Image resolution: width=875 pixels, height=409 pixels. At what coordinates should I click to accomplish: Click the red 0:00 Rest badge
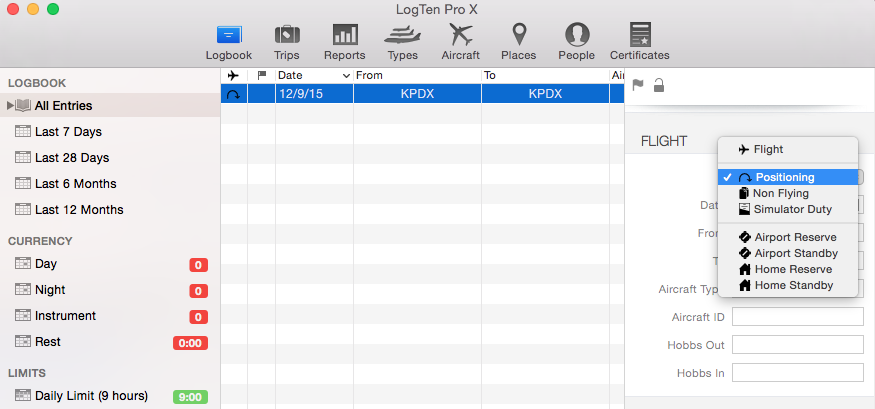[x=190, y=343]
